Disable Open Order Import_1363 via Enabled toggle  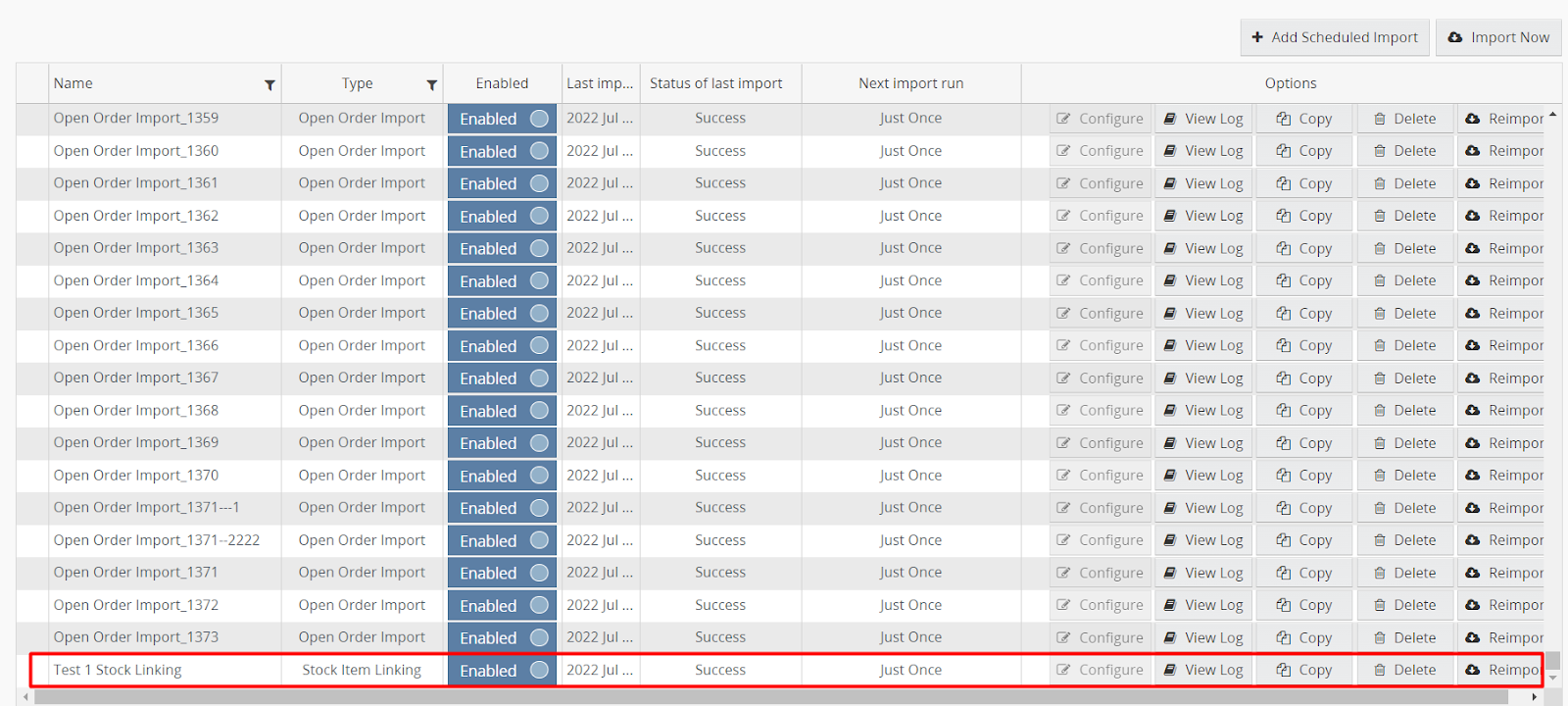point(502,248)
